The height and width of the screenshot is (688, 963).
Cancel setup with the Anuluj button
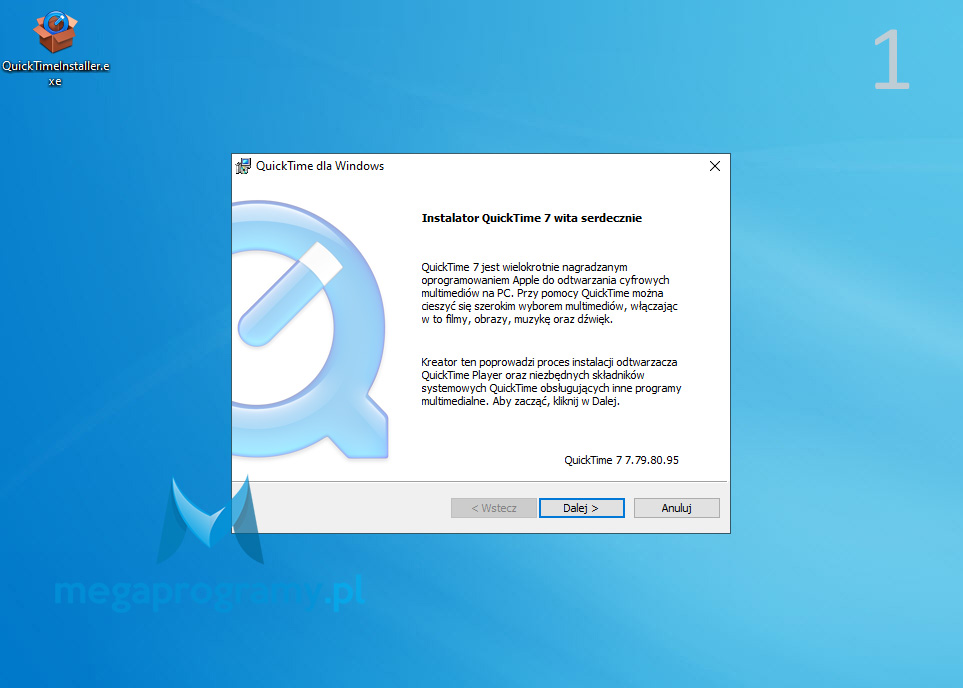click(x=676, y=508)
